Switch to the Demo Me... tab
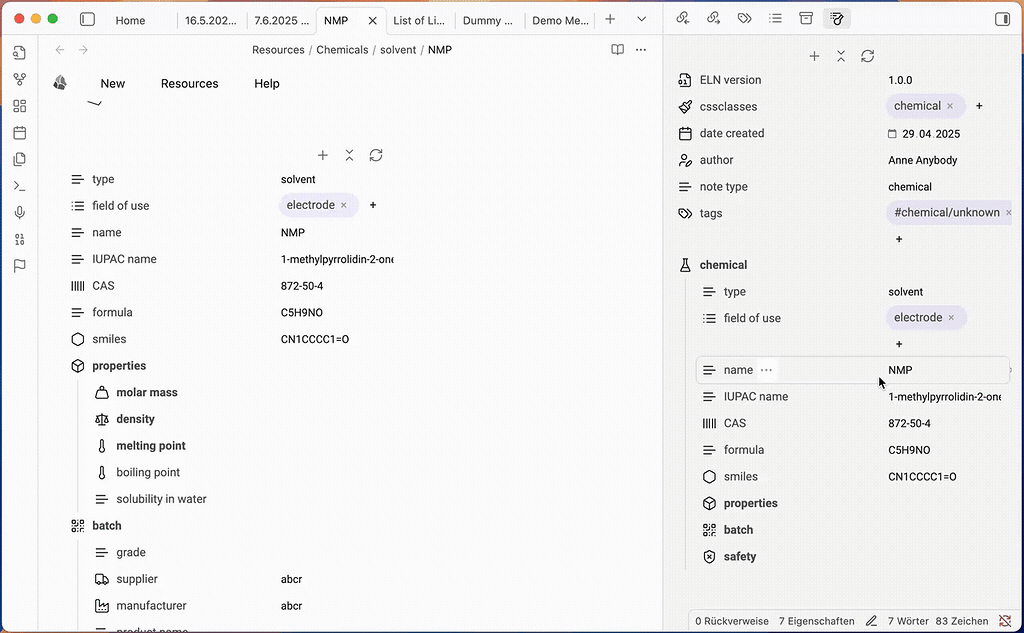Screen dimensions: 1024x633 pos(560,20)
